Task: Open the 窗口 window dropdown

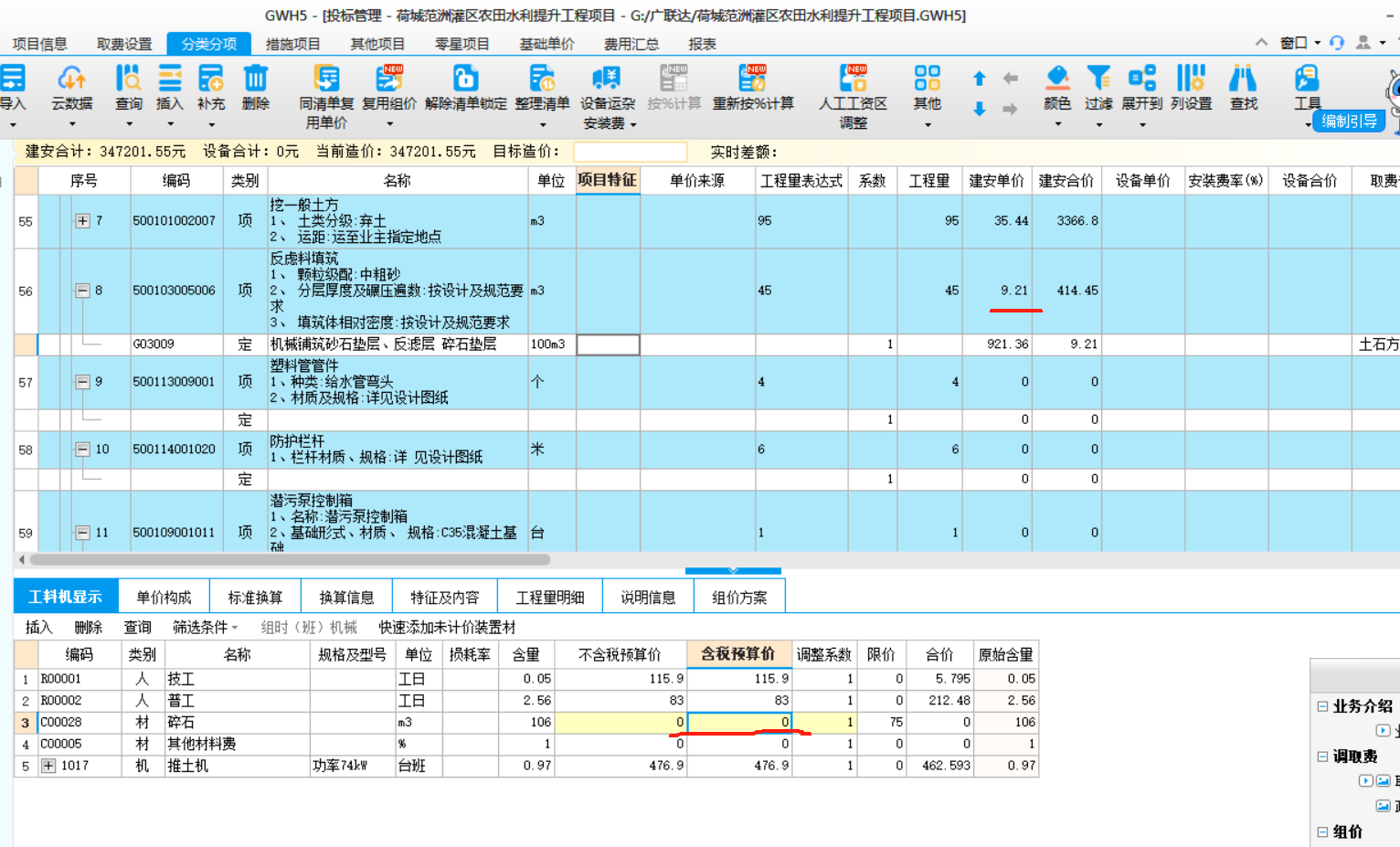Action: pyautogui.click(x=1300, y=43)
